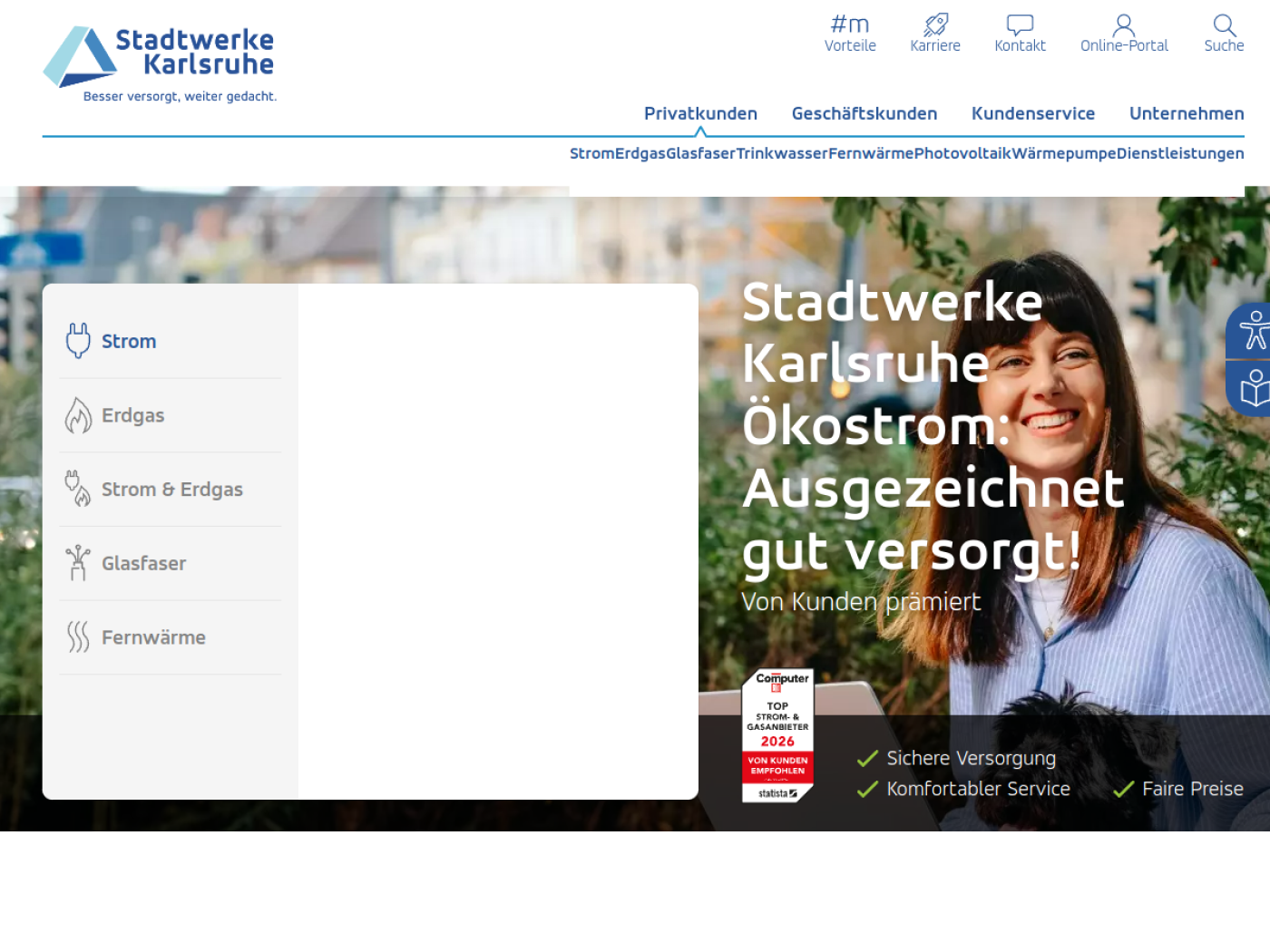The width and height of the screenshot is (1270, 952).
Task: Open the #m Vorteile icon
Action: (850, 24)
